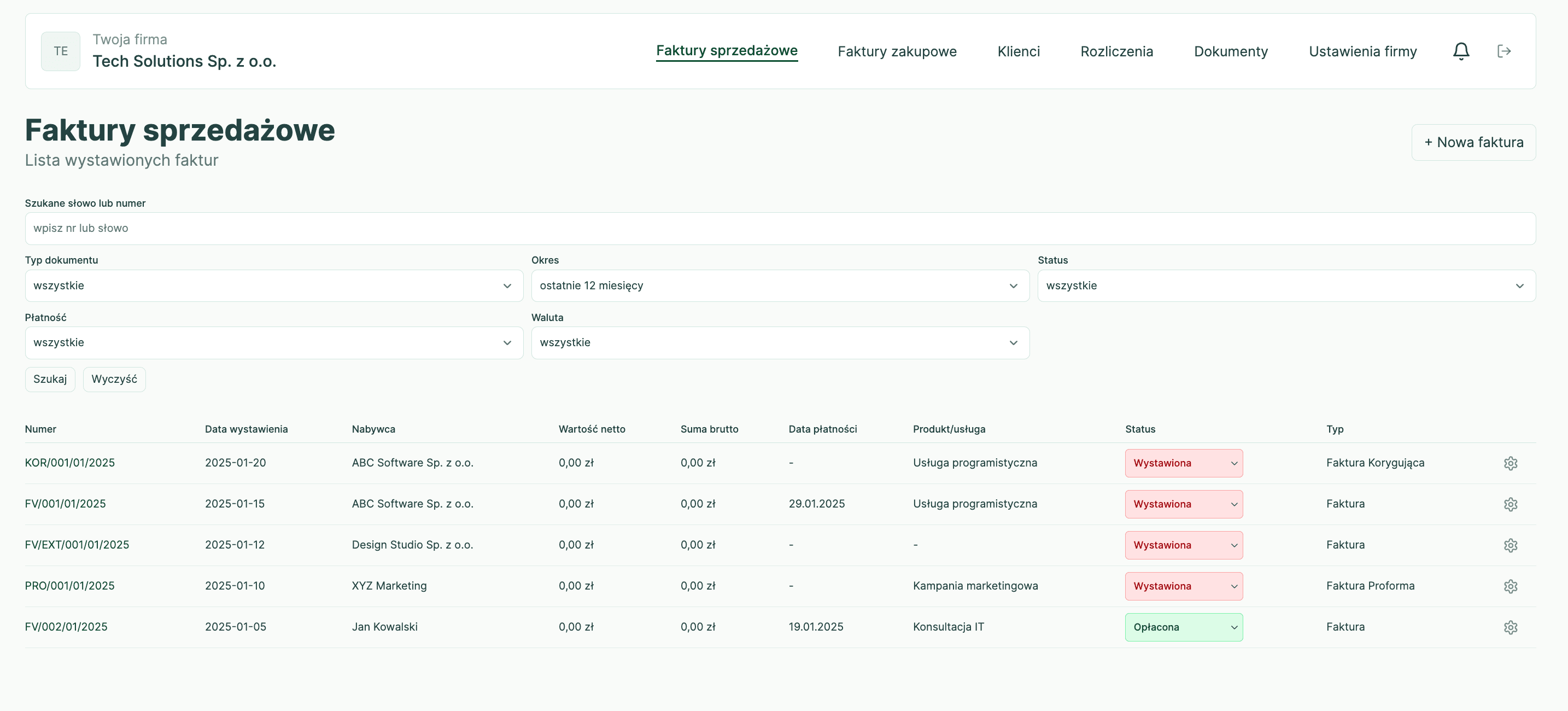Open settings gear on FV/002/01/2025 row
This screenshot has height=711, width=1568.
(1511, 627)
